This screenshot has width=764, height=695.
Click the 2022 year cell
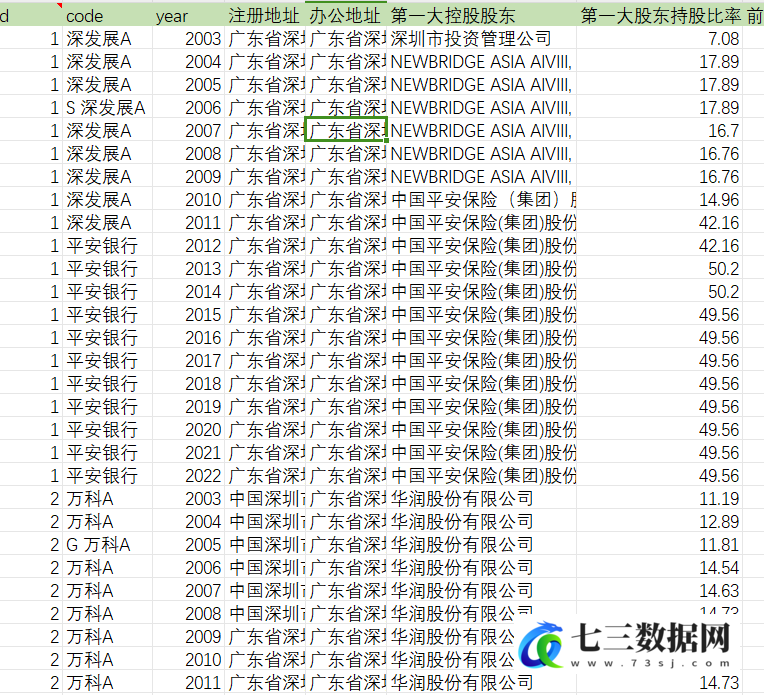click(x=189, y=475)
